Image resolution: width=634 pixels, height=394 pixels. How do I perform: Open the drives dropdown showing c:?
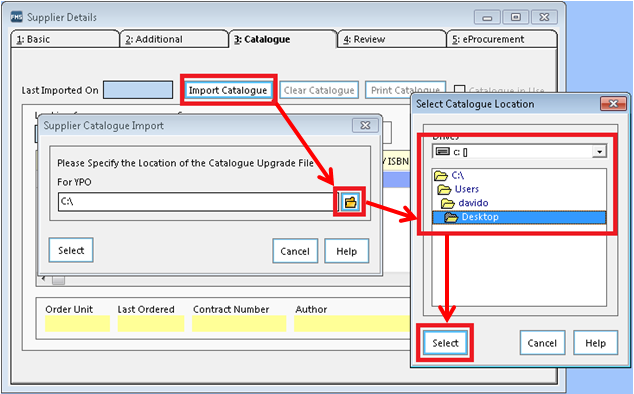click(599, 152)
